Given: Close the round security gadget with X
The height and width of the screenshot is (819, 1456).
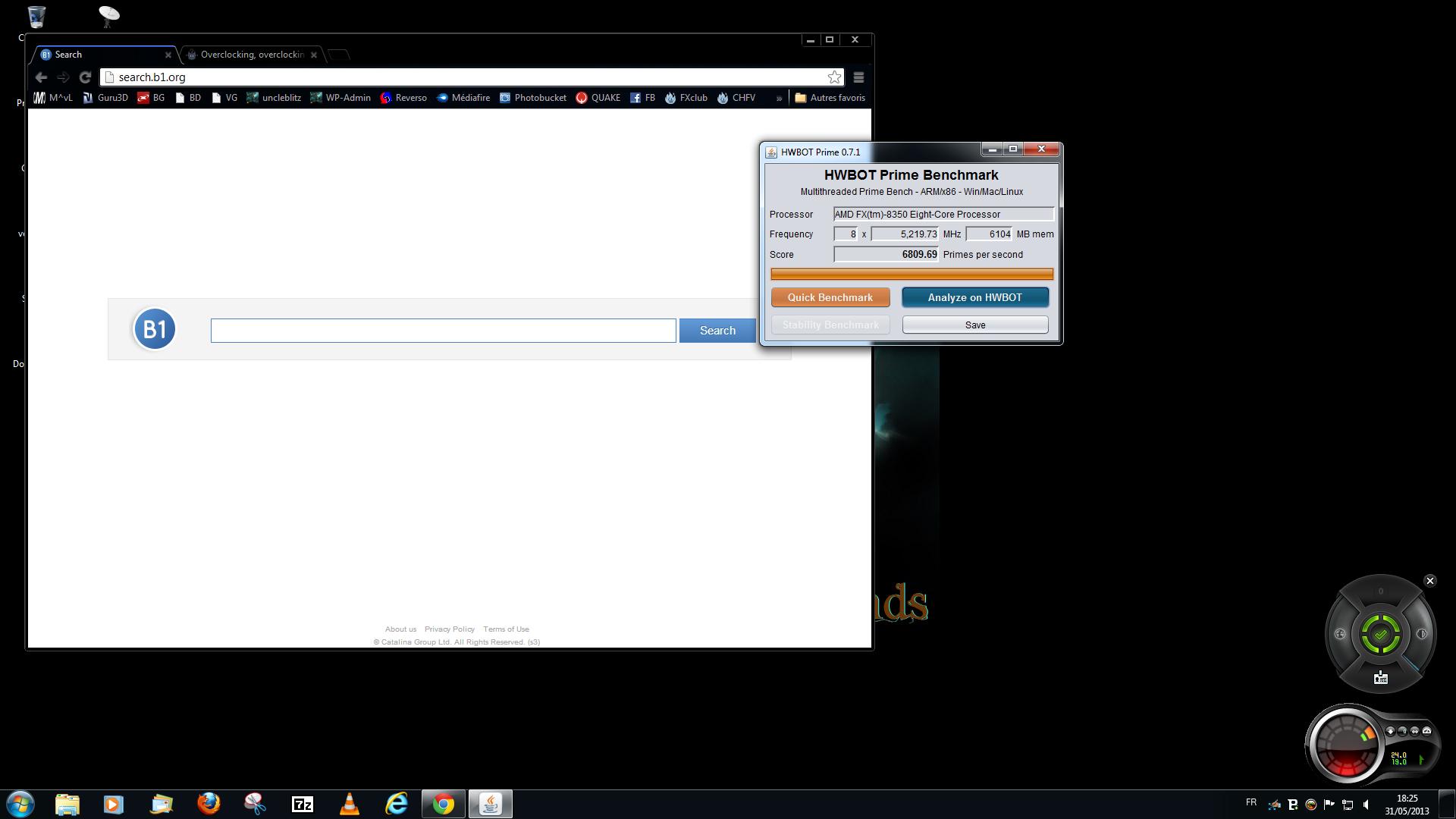Looking at the screenshot, I should (1430, 581).
